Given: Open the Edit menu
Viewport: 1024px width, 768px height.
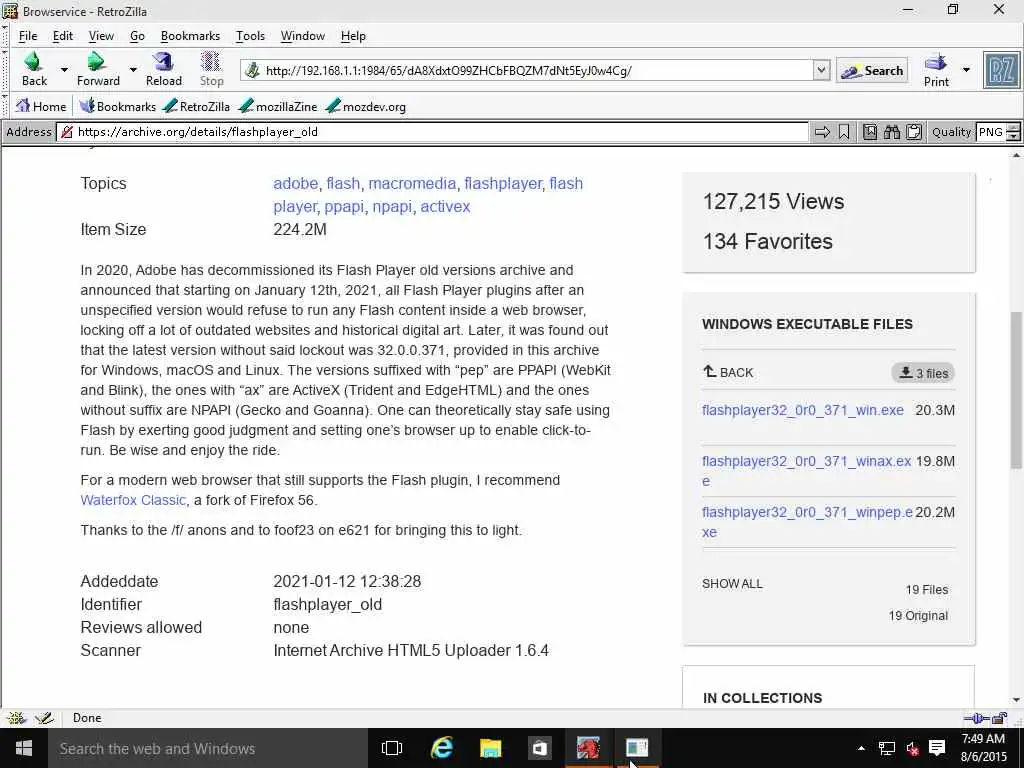Looking at the screenshot, I should [x=63, y=36].
